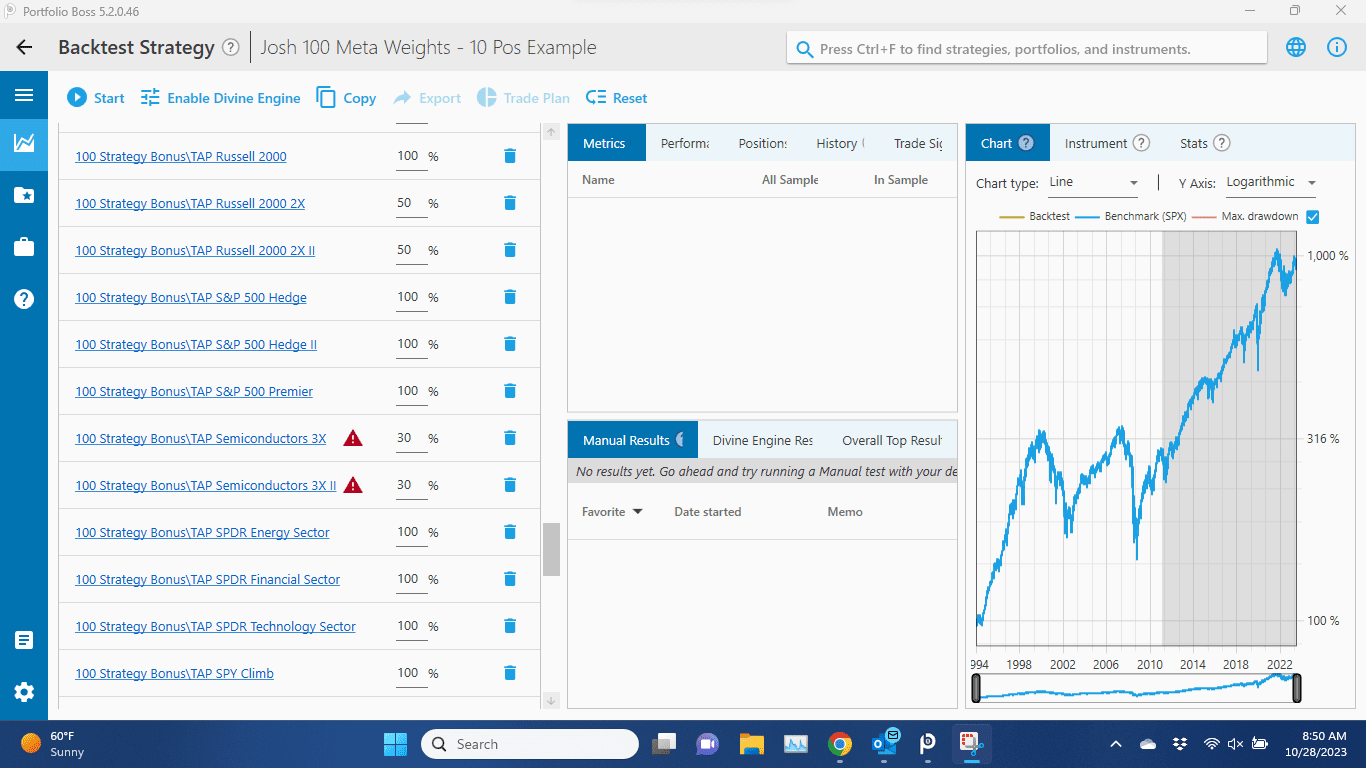Delete the TAP Russell 2000 2X row
This screenshot has height=768, width=1366.
pyautogui.click(x=510, y=203)
